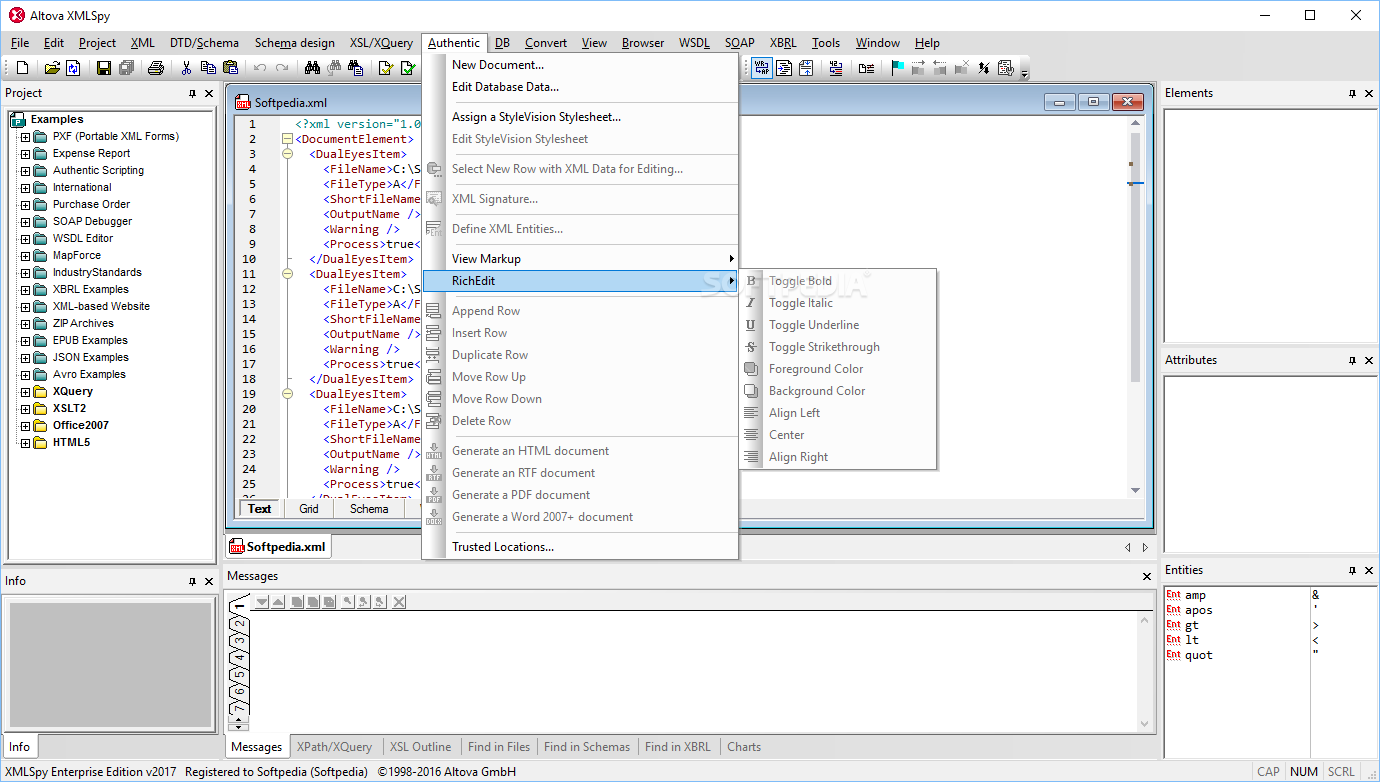Click the Find binoculars icon
1380x782 pixels.
point(312,68)
